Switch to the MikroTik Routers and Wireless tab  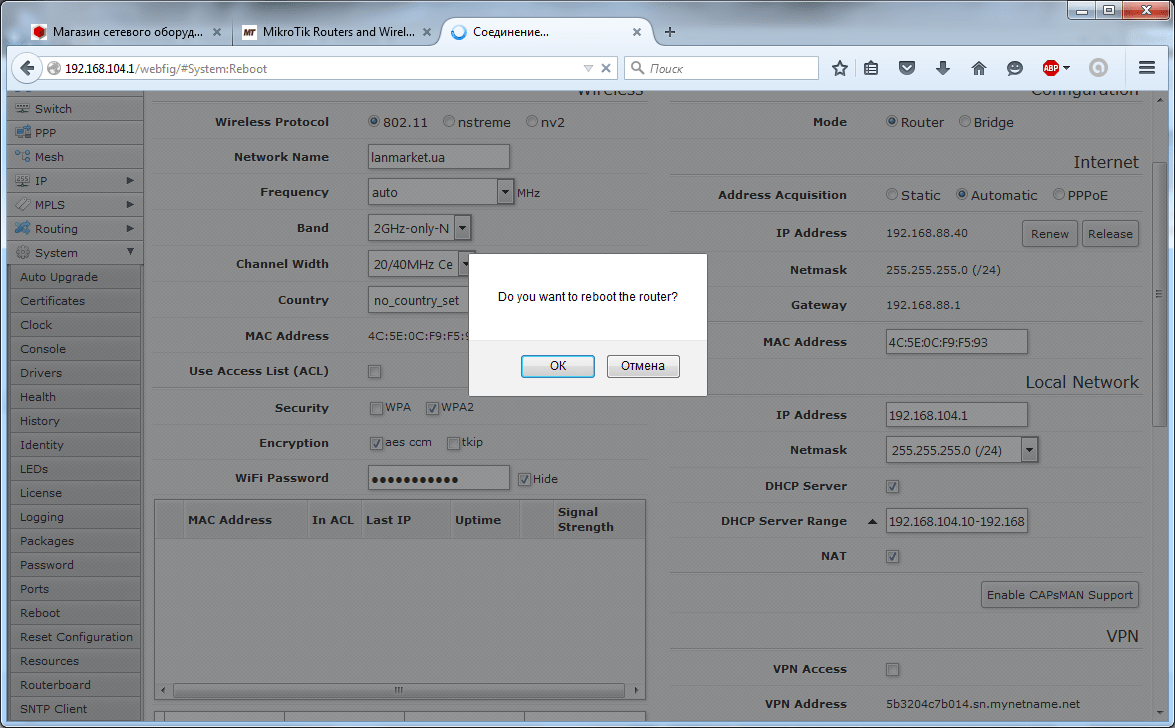coord(328,32)
